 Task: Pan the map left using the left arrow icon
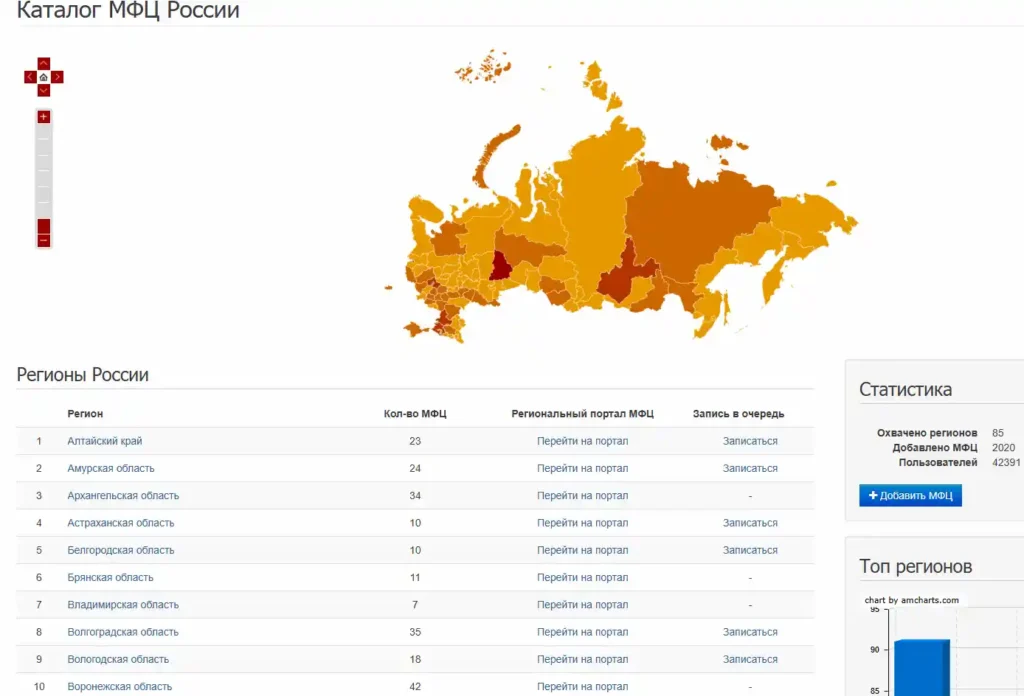(29, 77)
